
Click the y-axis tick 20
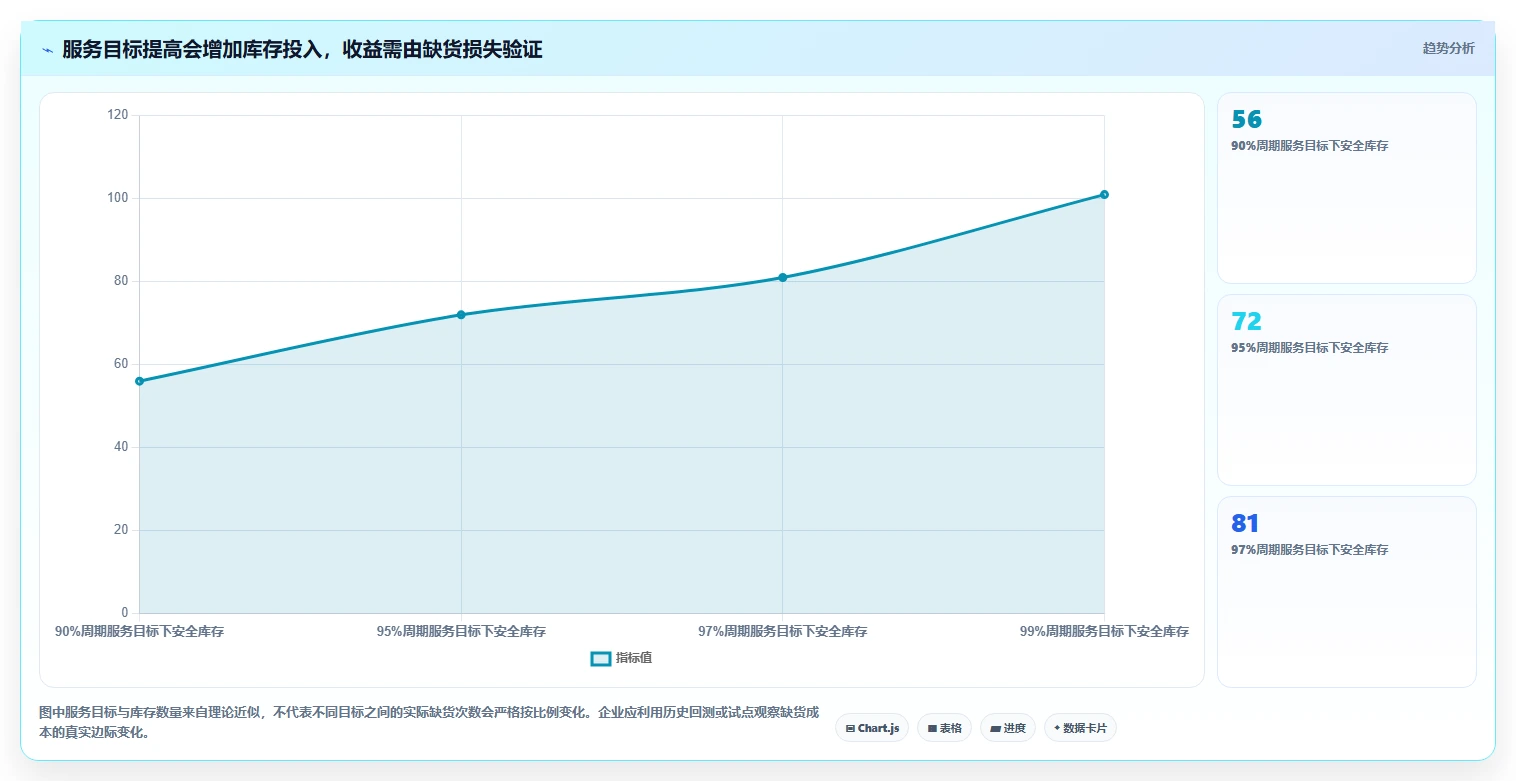[121, 530]
